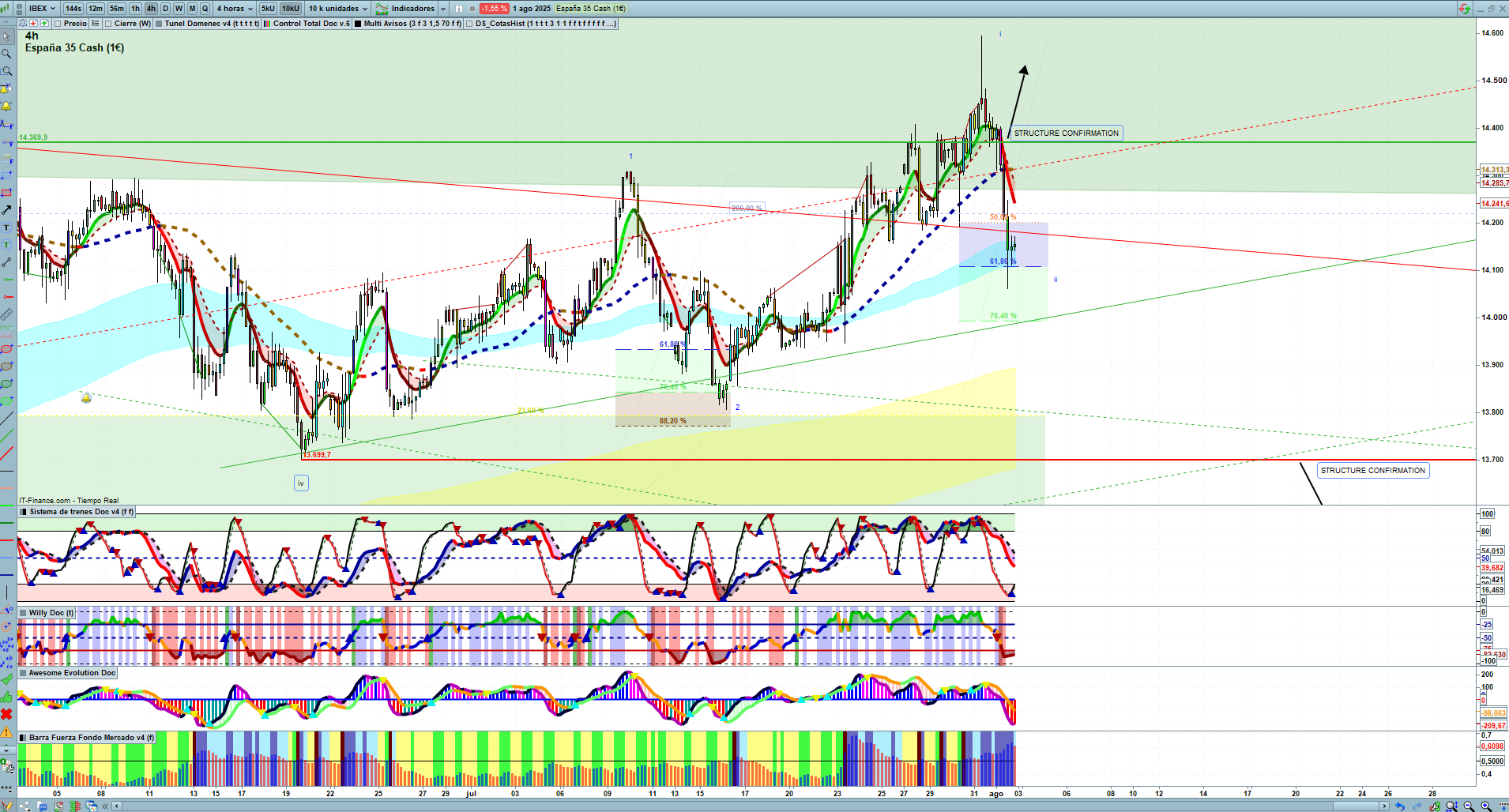Viewport: 1509px width, 812px height.
Task: Open the '10 k unidades' dropdown
Action: pyautogui.click(x=337, y=9)
